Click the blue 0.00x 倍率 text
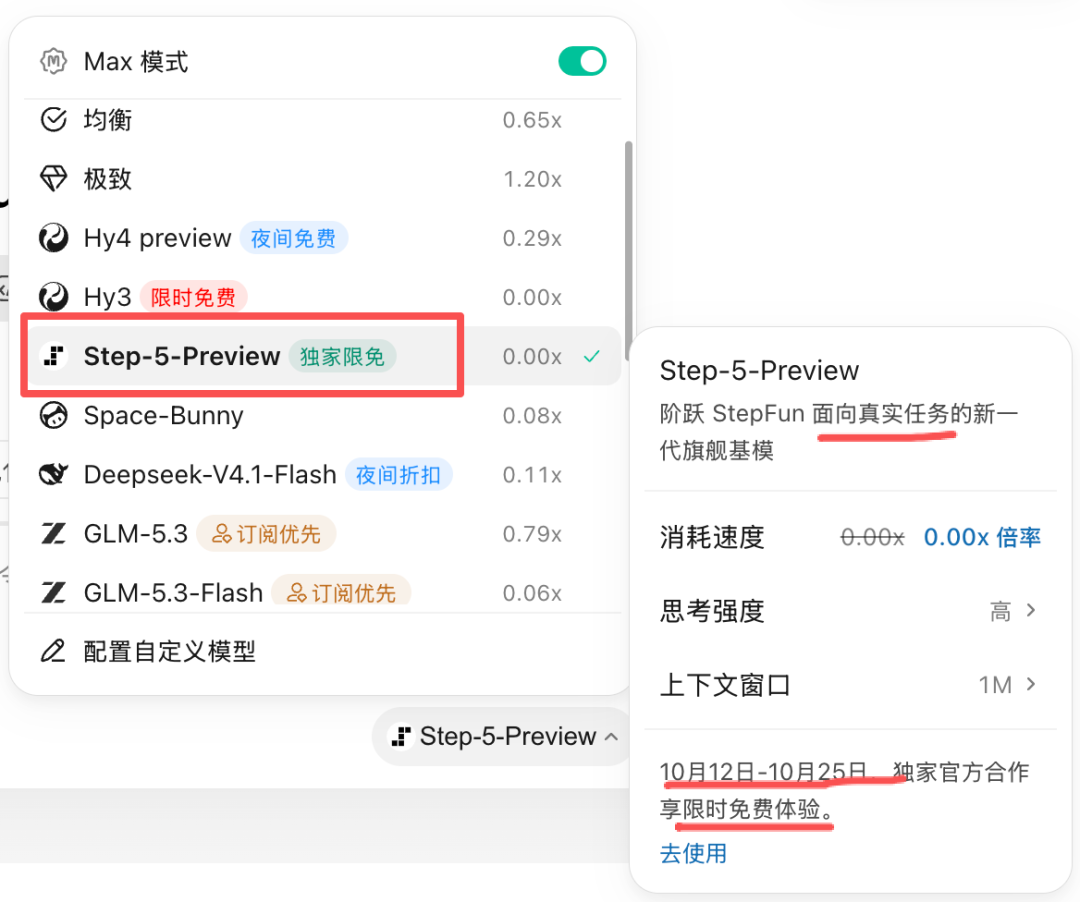The height and width of the screenshot is (902, 1080). 982,537
